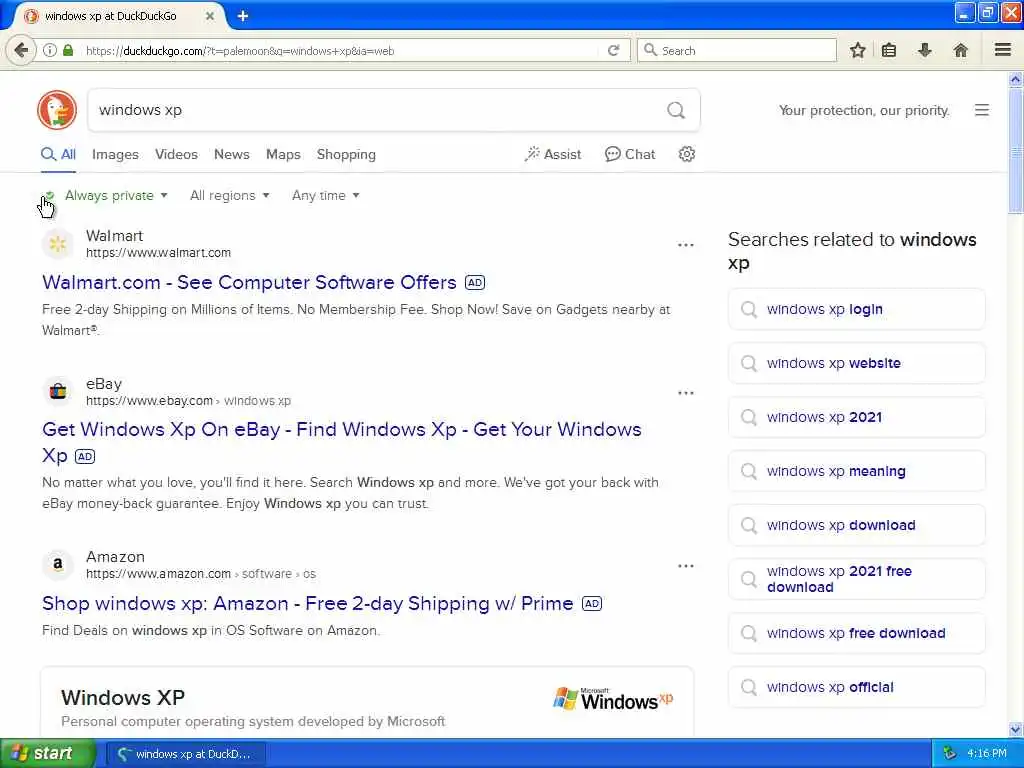This screenshot has width=1024, height=768.
Task: Switch to Videos tab
Action: pyautogui.click(x=176, y=154)
